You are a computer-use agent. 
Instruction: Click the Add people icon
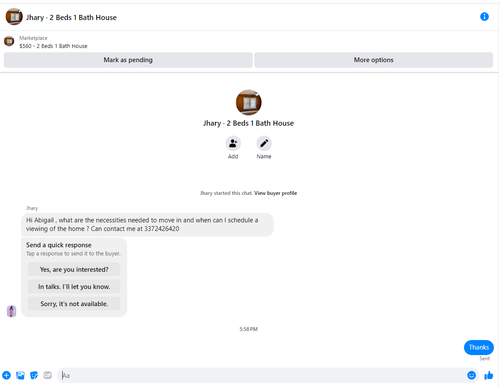tap(233, 143)
